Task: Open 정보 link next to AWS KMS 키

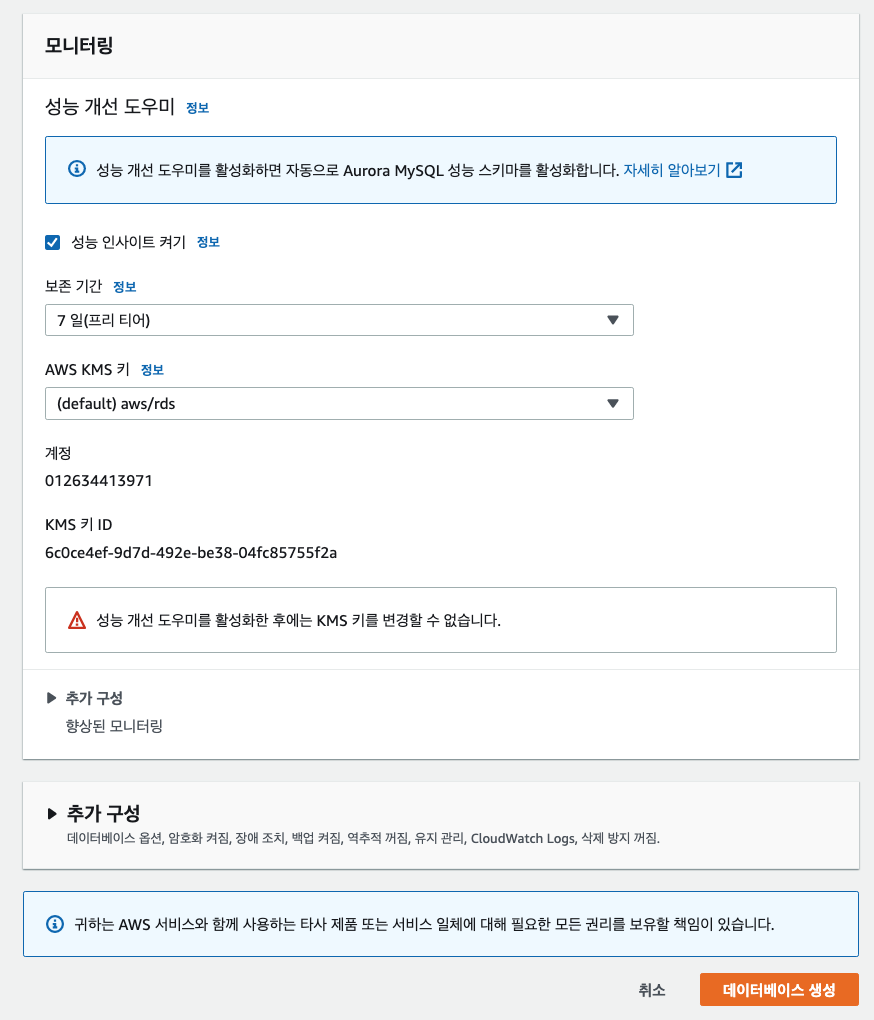Action: coord(152,370)
